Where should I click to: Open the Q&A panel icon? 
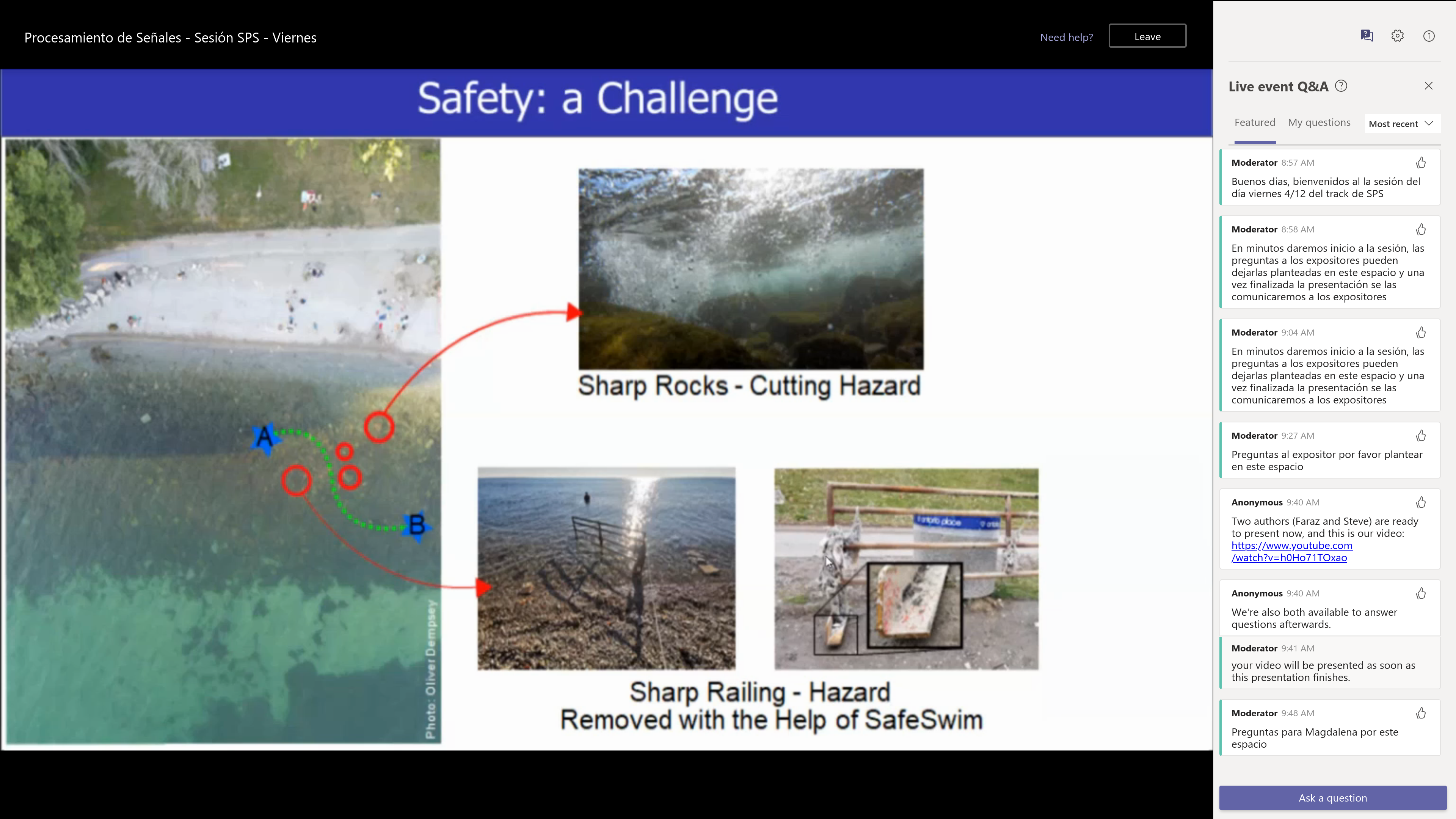[x=1366, y=36]
